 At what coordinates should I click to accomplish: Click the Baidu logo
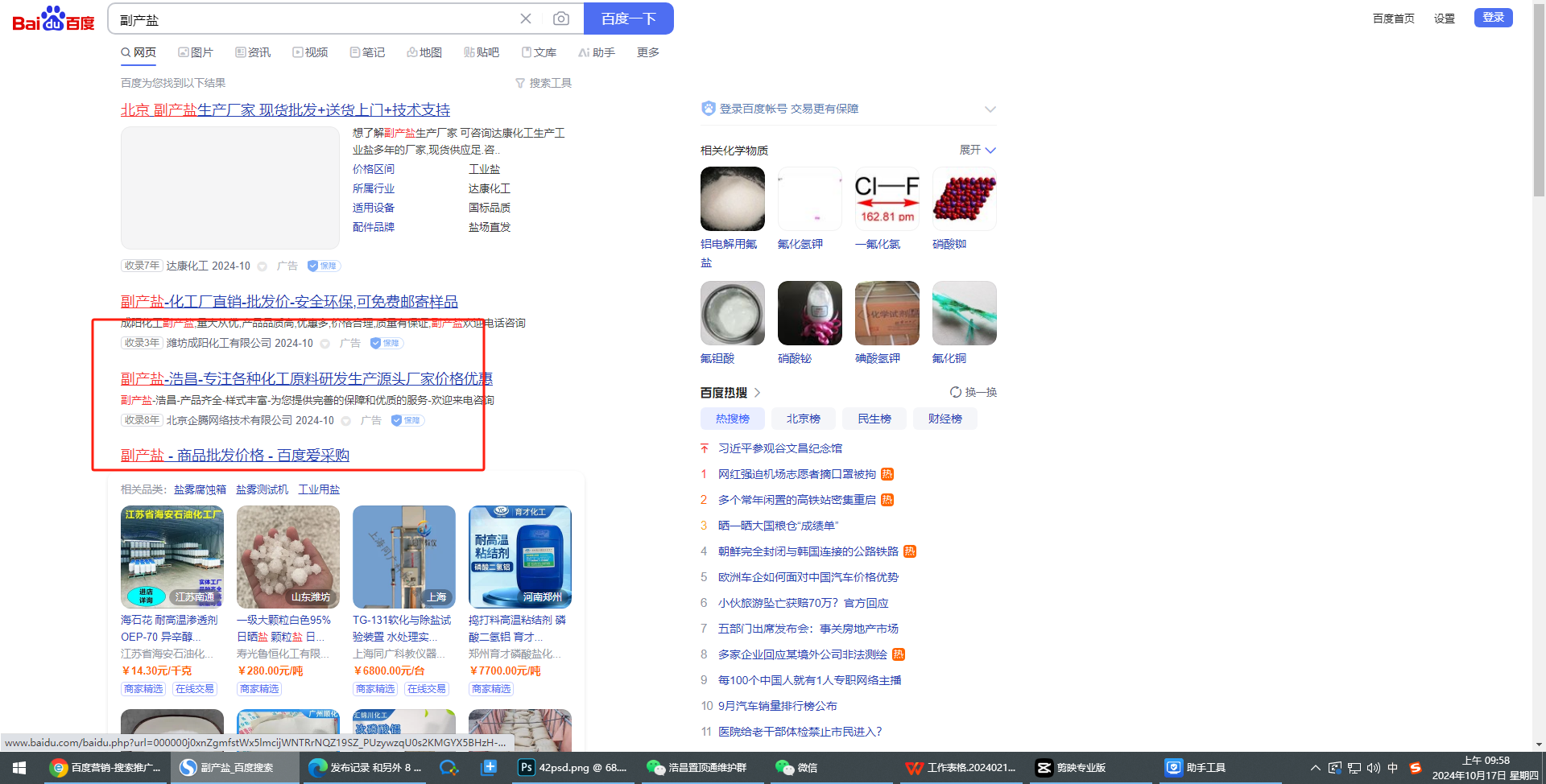[53, 19]
